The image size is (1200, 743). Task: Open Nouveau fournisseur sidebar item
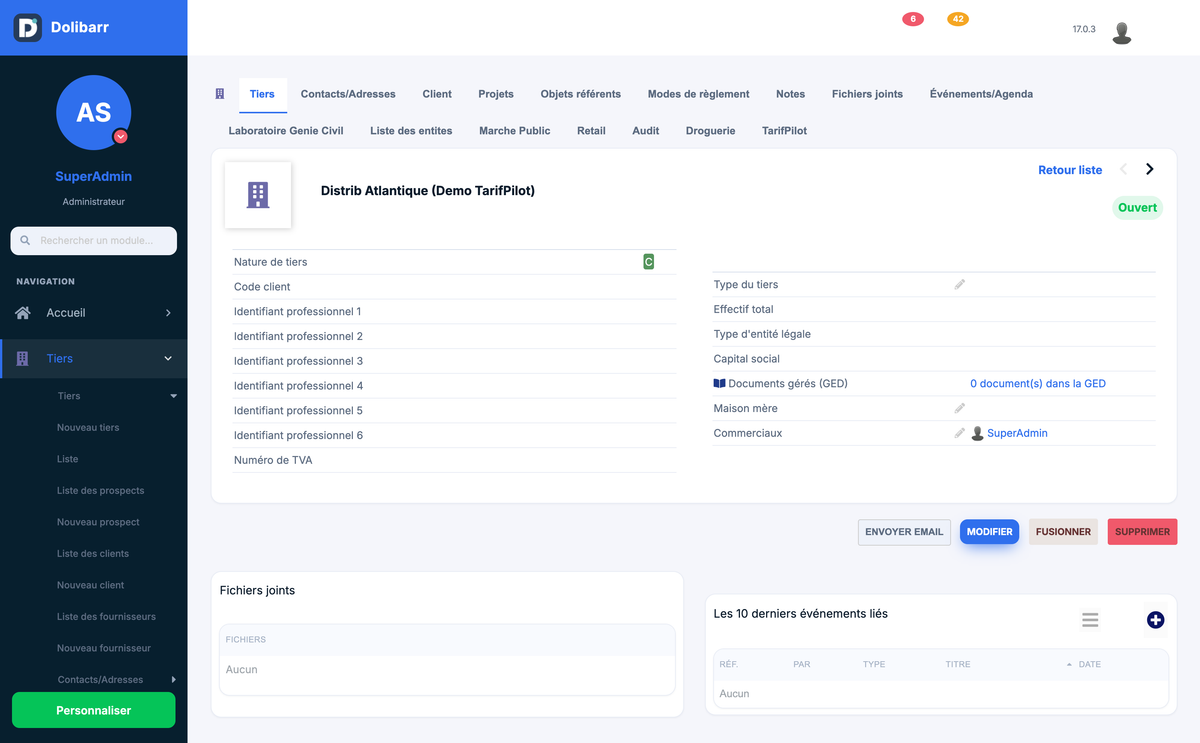click(x=104, y=648)
